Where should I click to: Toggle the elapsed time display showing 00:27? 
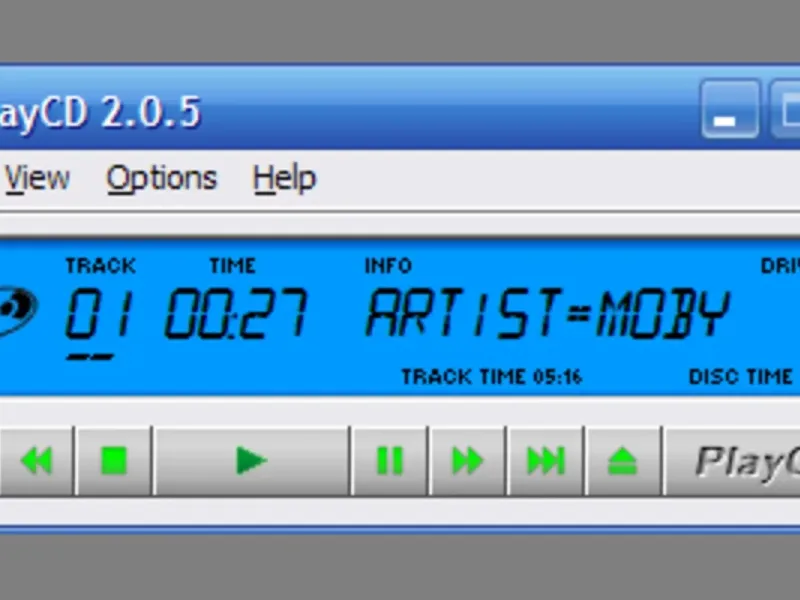pos(236,312)
